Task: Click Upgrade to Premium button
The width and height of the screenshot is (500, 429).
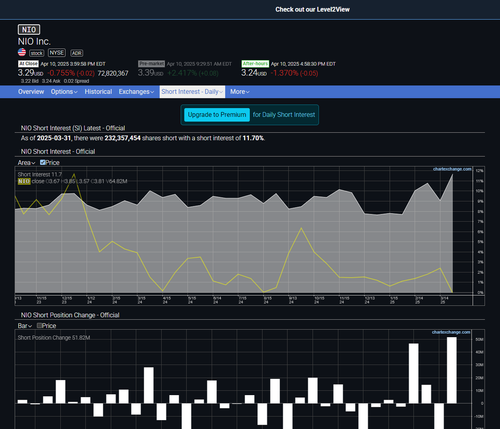Action: tap(217, 115)
